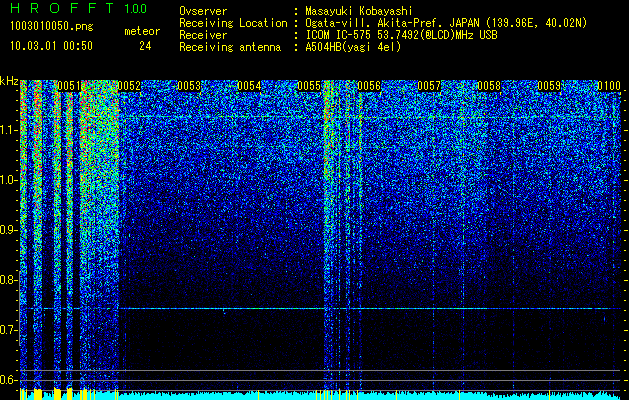The width and height of the screenshot is (629, 400).
Task: Select the file name 1003010050.png
Action: coord(52,26)
